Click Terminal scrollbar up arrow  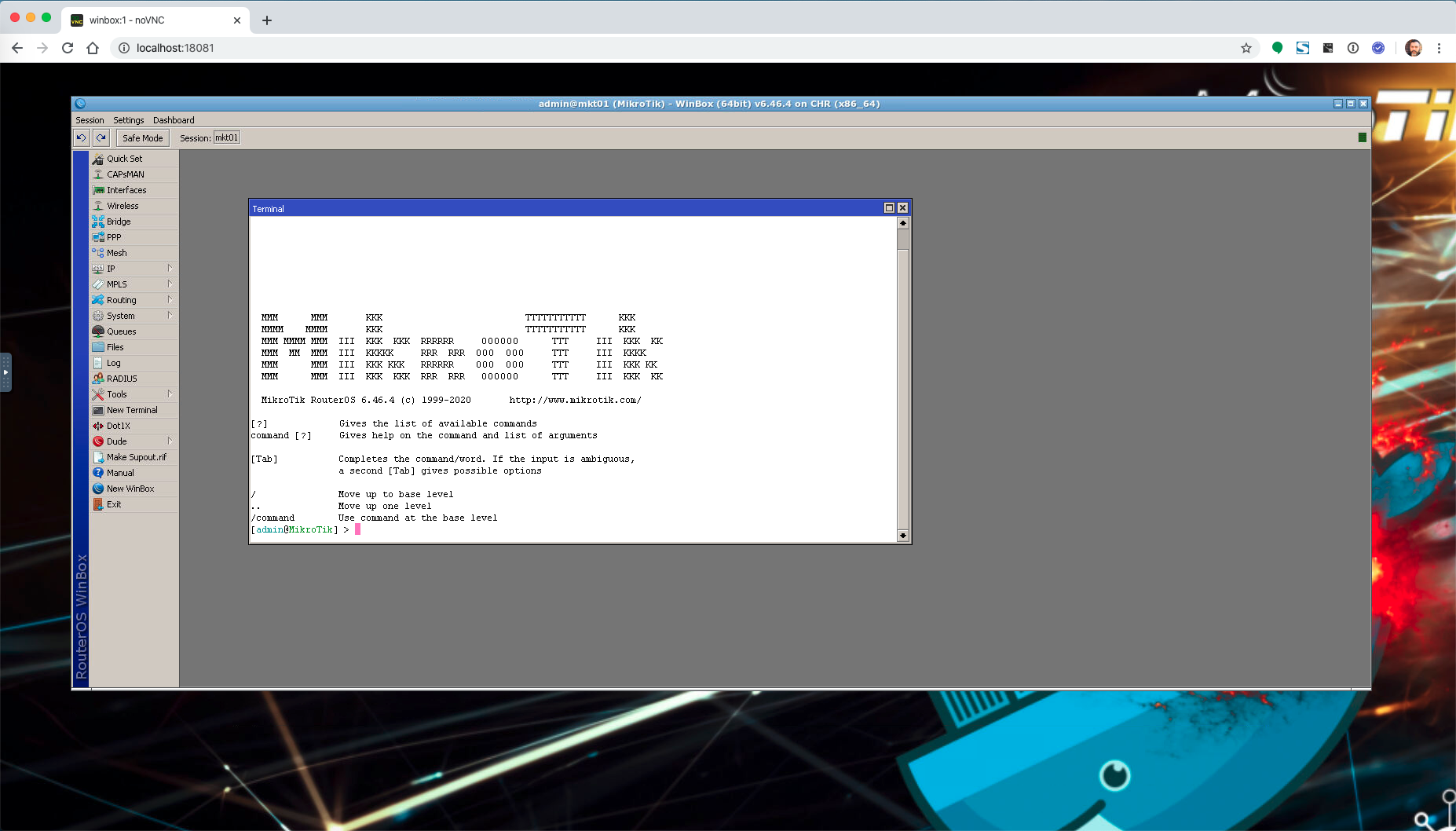903,223
